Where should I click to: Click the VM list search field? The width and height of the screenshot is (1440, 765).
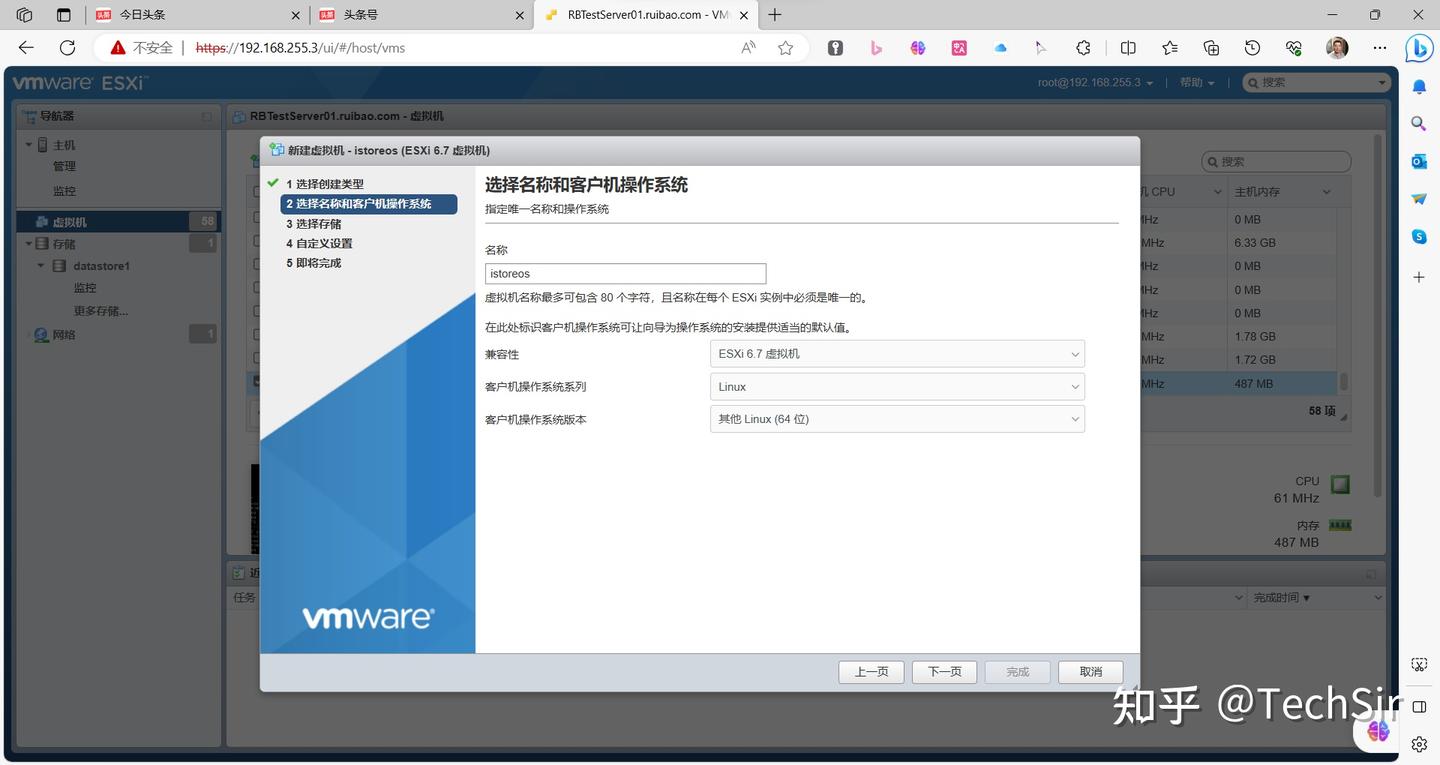[x=1276, y=162]
